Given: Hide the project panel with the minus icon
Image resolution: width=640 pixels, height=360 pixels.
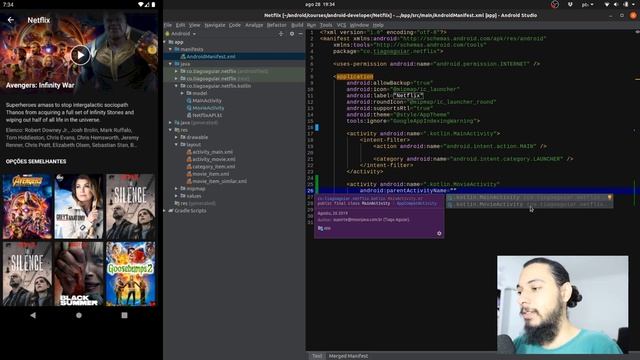Looking at the screenshot, I should pos(300,34).
